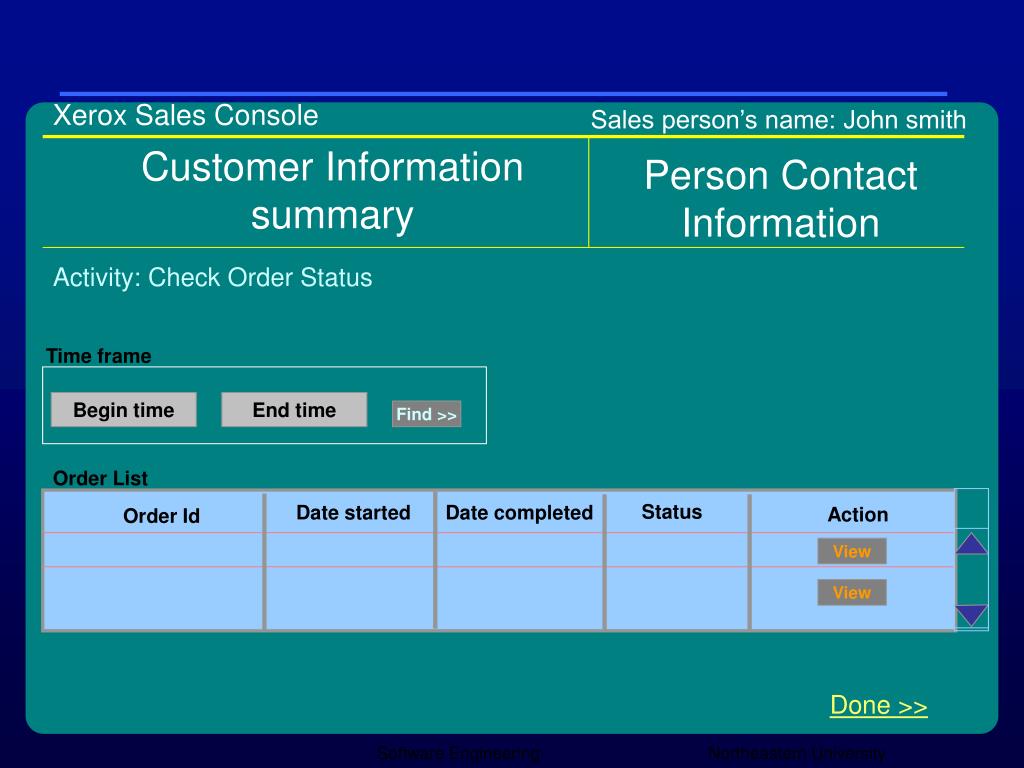Click the Activity: Check Order Status label
The image size is (1024, 768).
point(212,278)
